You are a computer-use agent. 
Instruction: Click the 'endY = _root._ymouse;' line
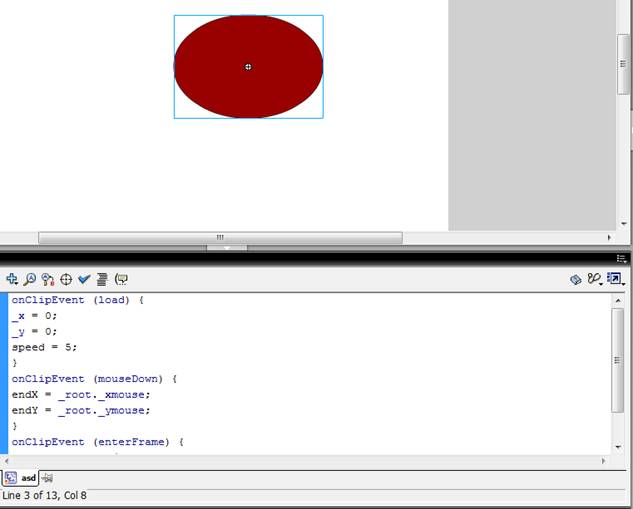[x=81, y=411]
